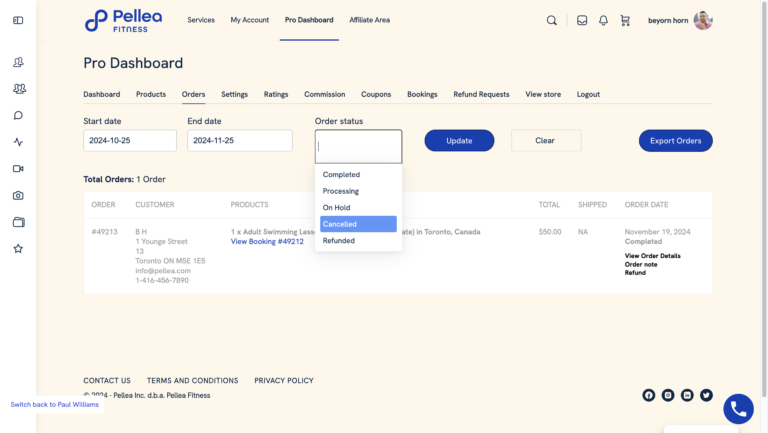Click the Export Orders button
The width and height of the screenshot is (768, 433).
tap(675, 141)
